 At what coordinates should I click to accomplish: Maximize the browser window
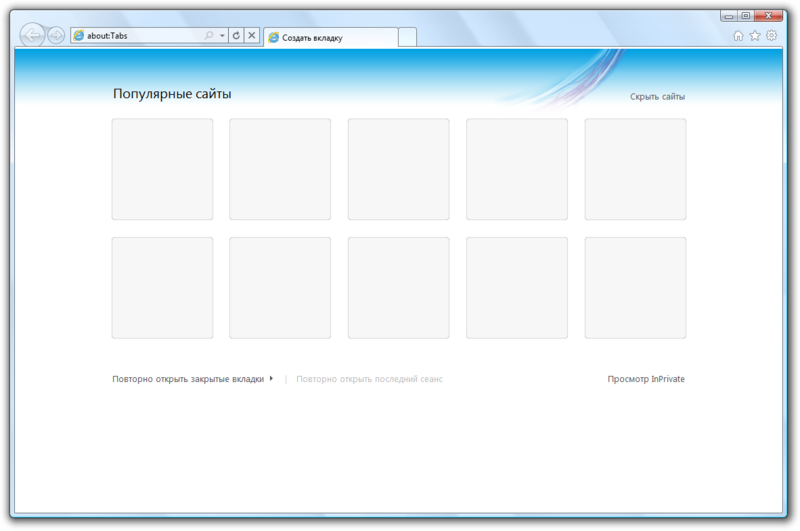coord(745,16)
